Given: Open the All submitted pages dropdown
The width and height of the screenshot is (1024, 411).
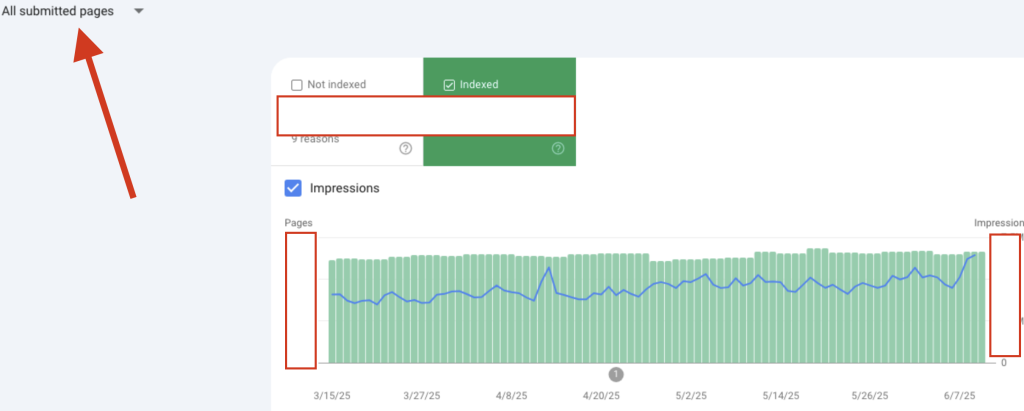Looking at the screenshot, I should (72, 11).
